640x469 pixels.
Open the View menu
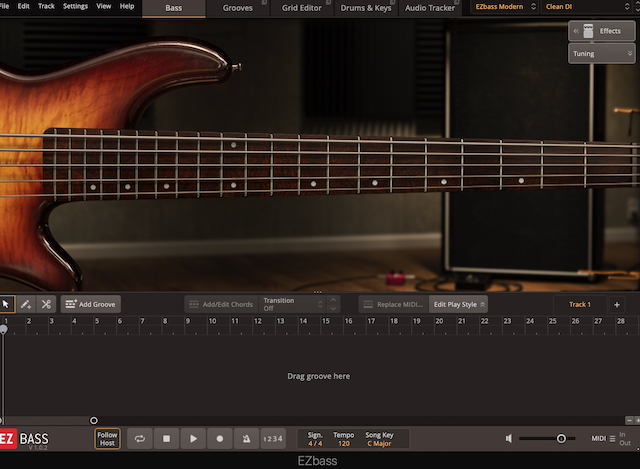pyautogui.click(x=103, y=6)
